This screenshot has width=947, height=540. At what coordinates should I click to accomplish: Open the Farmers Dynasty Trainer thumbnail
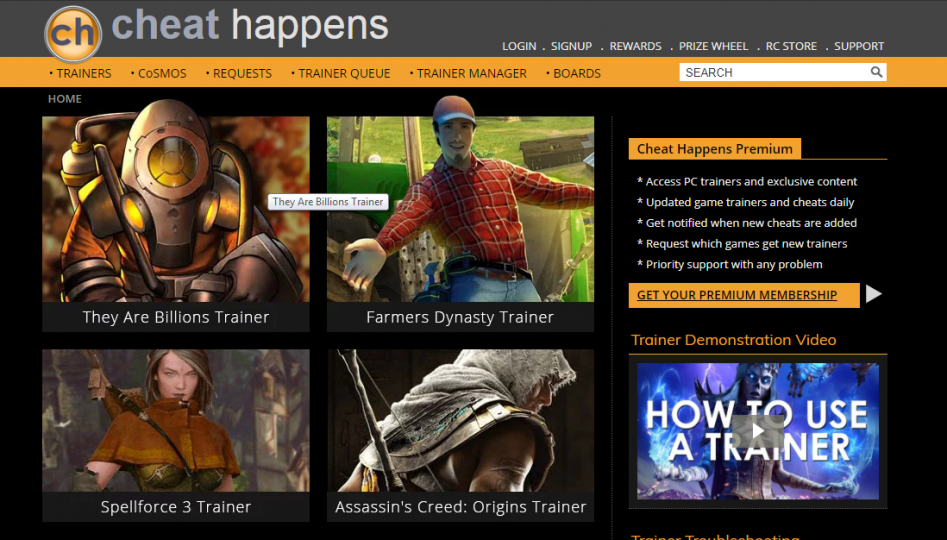460,210
